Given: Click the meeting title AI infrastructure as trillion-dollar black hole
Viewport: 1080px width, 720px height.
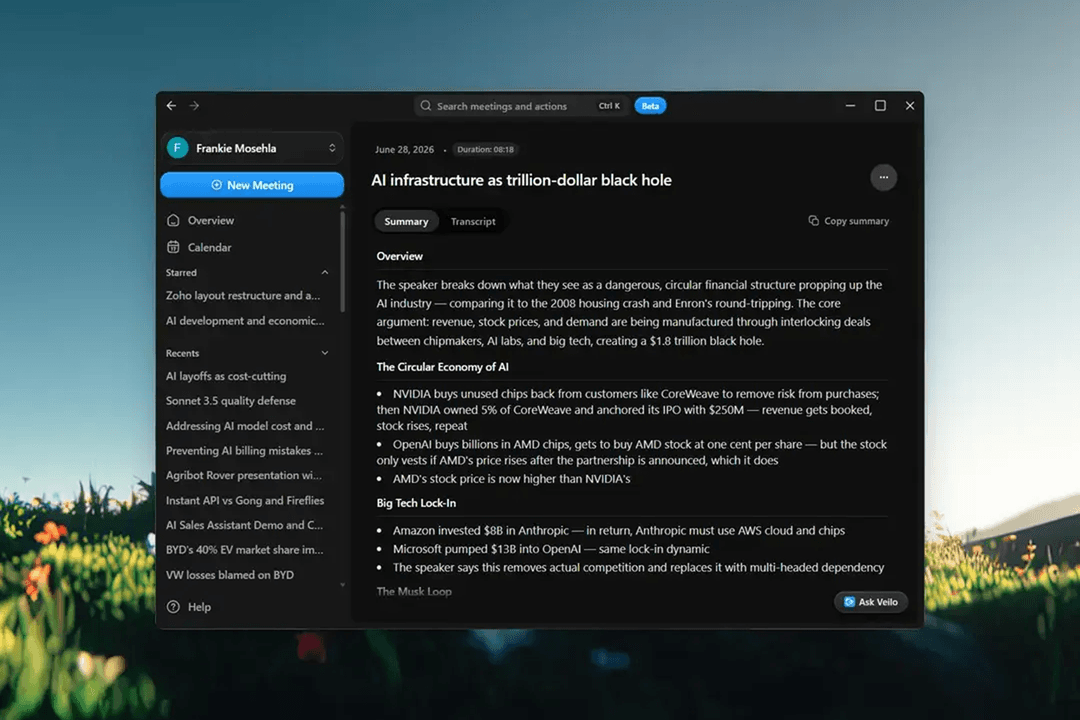Looking at the screenshot, I should pos(521,180).
